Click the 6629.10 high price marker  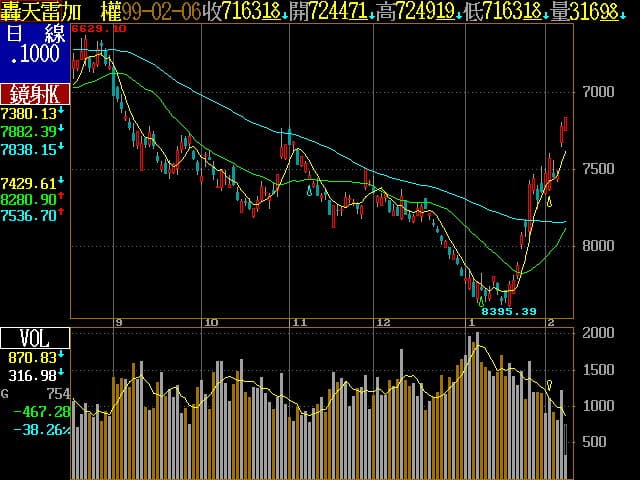pos(103,29)
